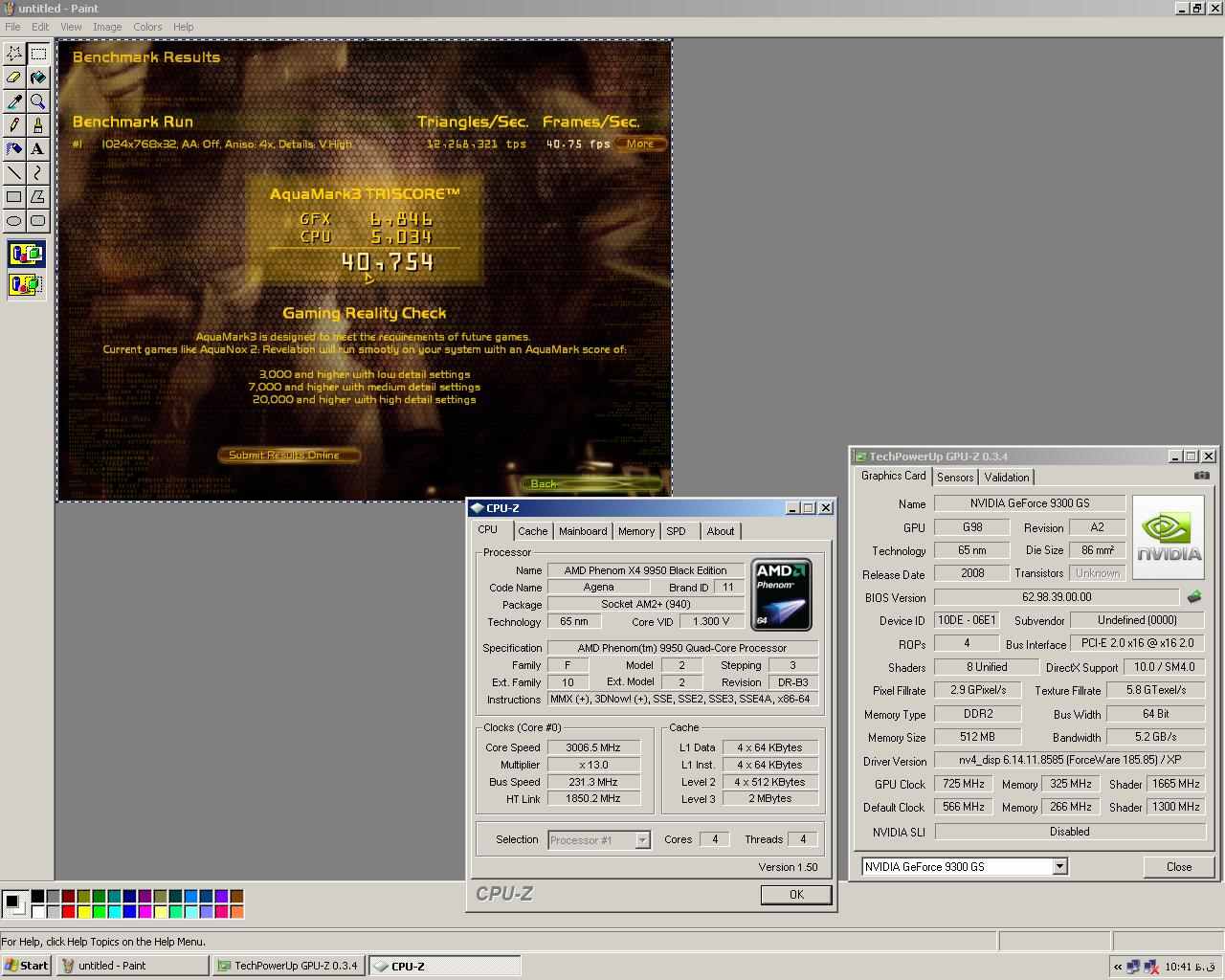
Task: Choose the Fill With Color bucket tool
Action: pos(38,78)
